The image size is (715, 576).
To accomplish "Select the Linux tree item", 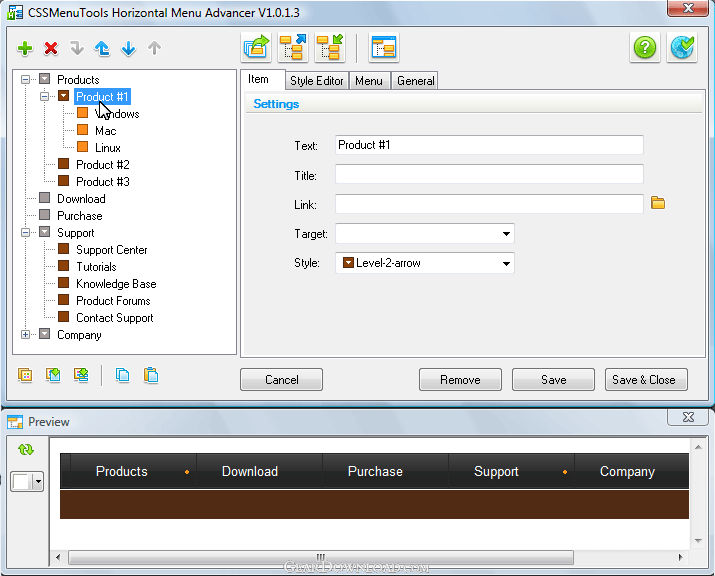I will click(x=108, y=148).
